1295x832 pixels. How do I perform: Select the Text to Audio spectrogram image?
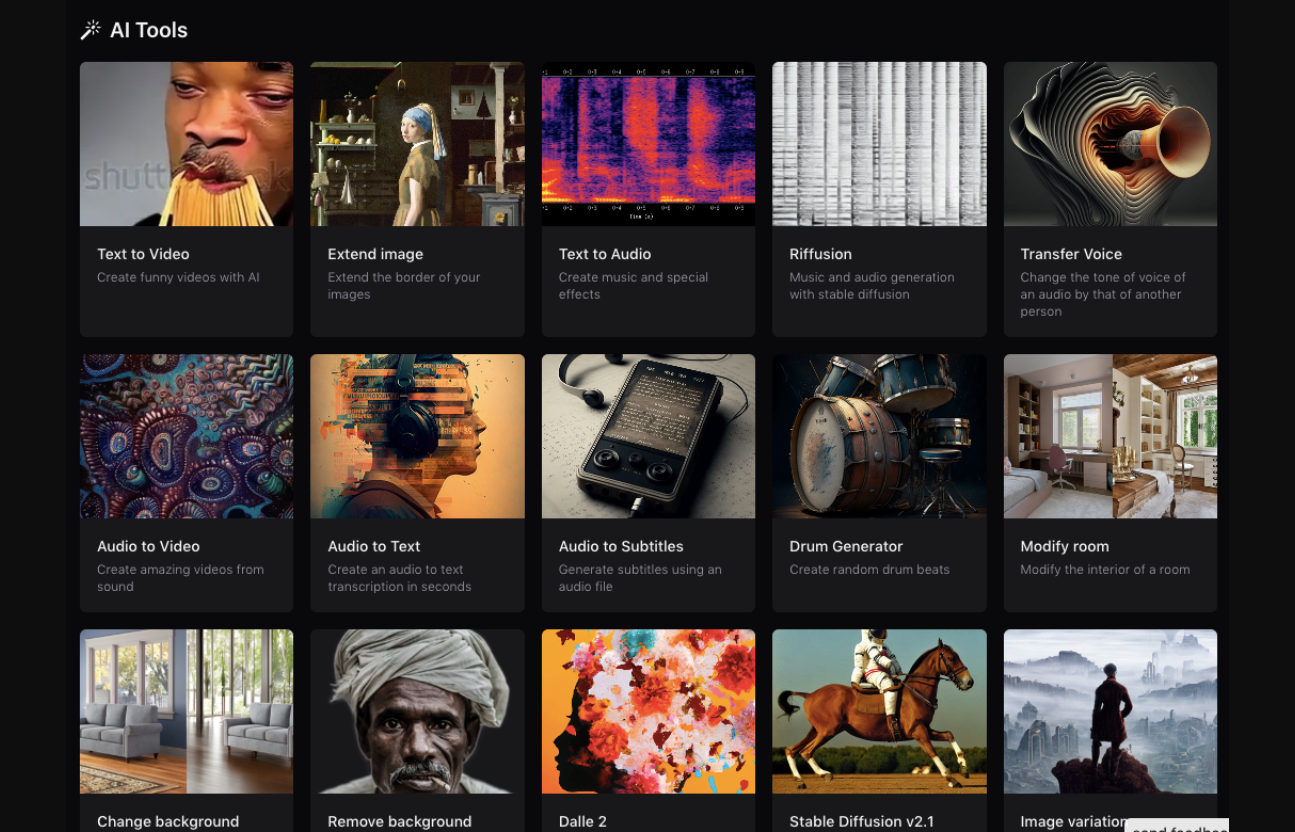click(648, 144)
